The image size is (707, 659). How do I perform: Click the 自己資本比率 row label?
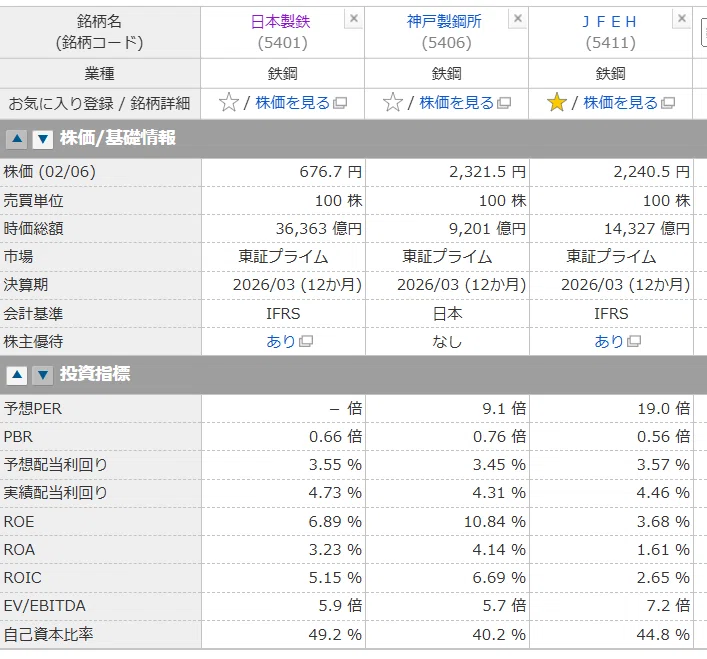[x=48, y=635]
